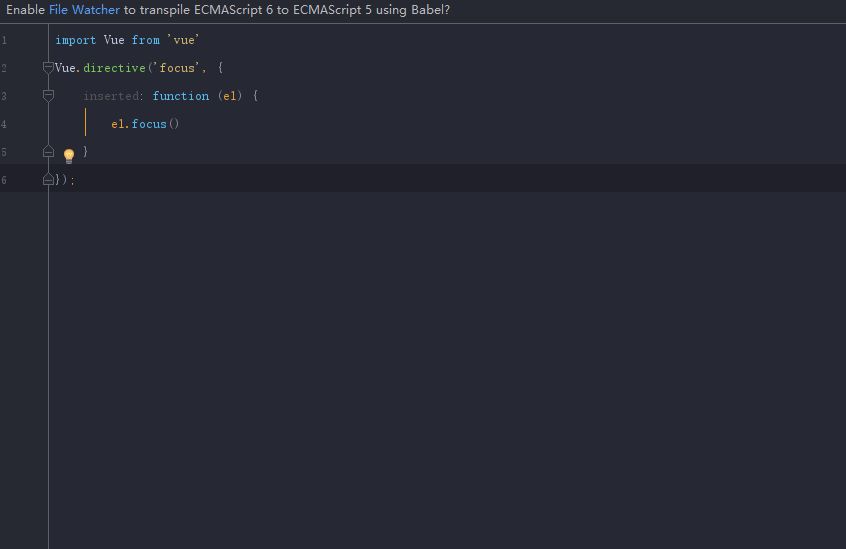Click the yellow light bulb intention icon

point(69,156)
